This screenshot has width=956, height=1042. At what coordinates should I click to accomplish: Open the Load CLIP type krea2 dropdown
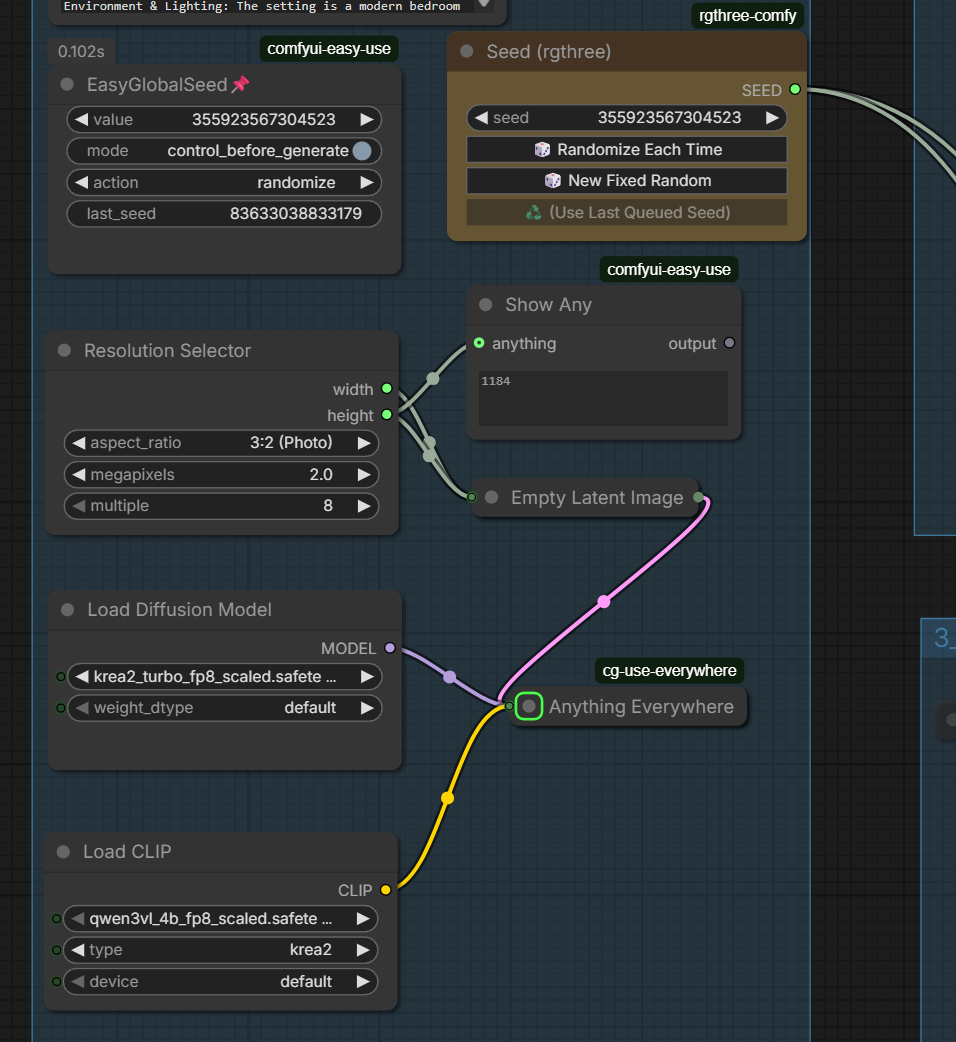tap(221, 950)
